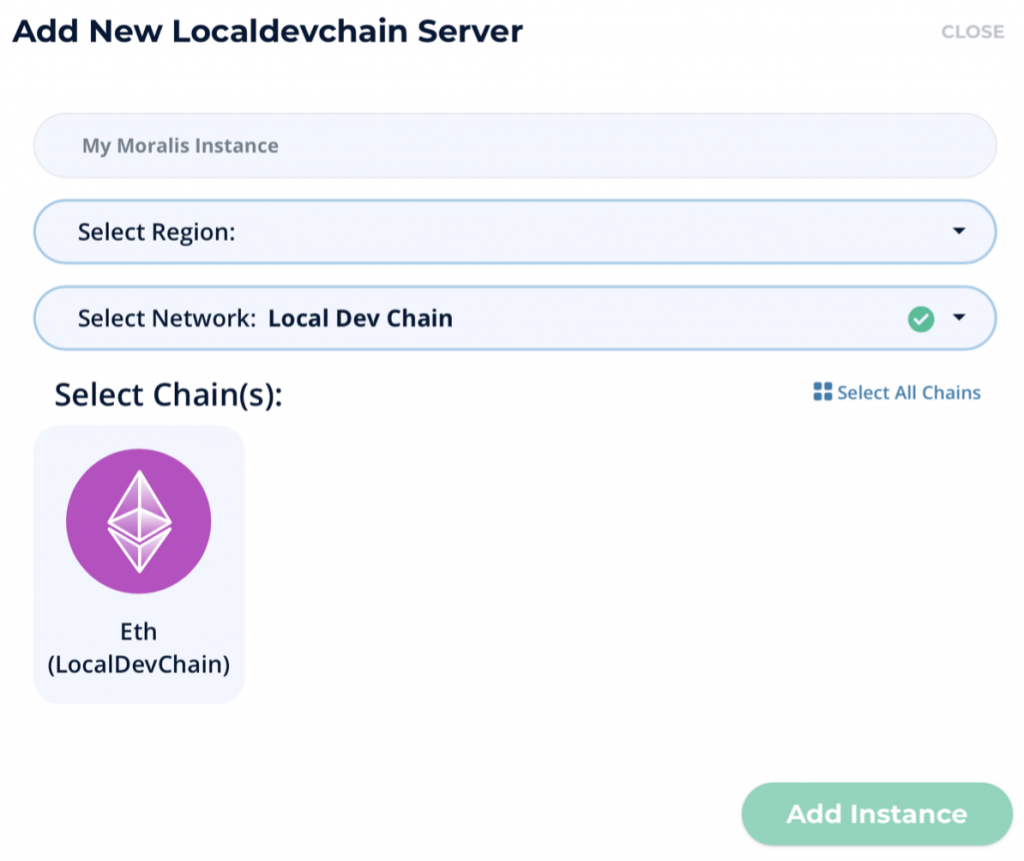
Task: Click the Add New Localdevchain Server title
Action: [268, 31]
